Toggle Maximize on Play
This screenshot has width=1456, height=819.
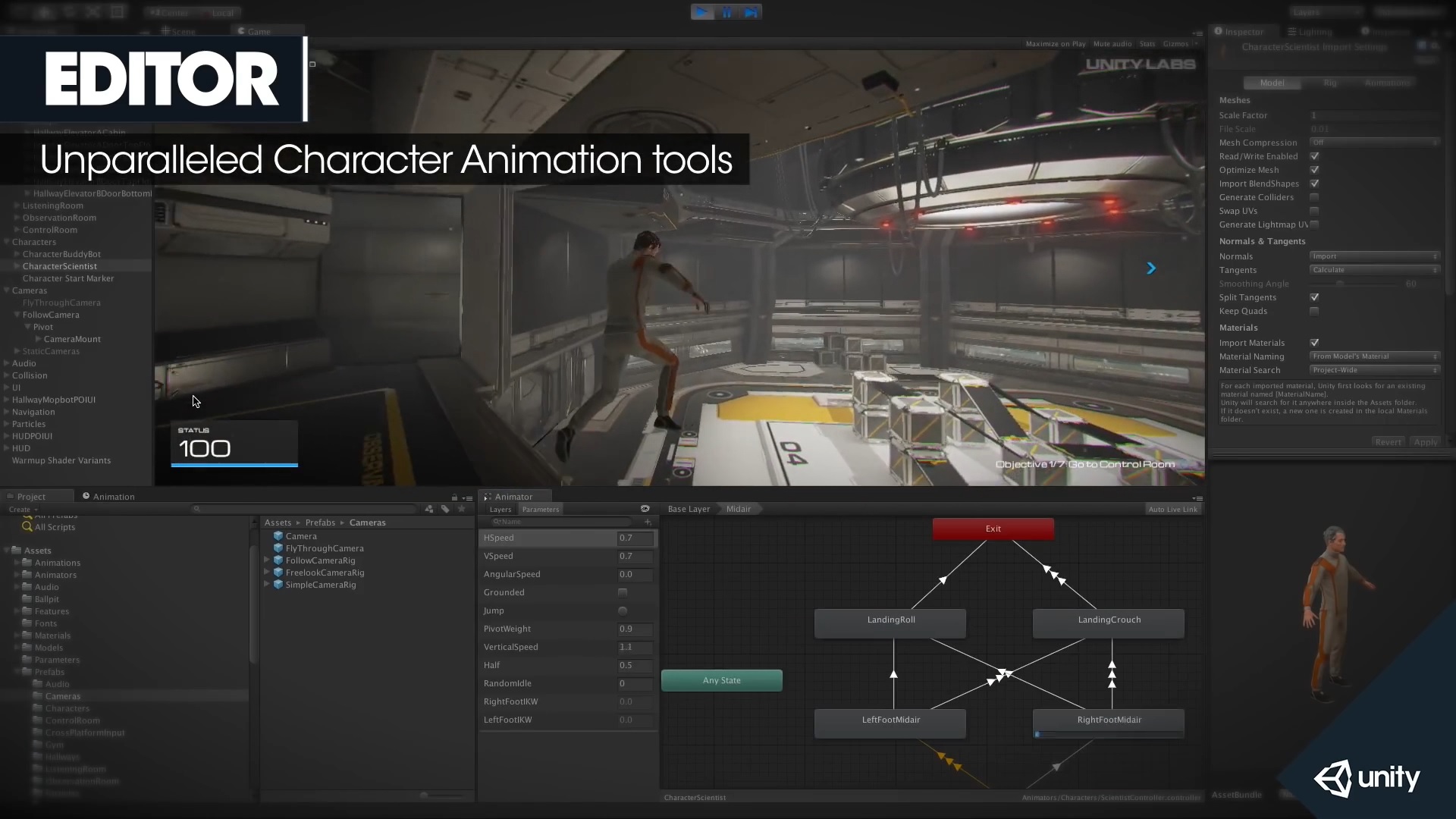click(1056, 44)
